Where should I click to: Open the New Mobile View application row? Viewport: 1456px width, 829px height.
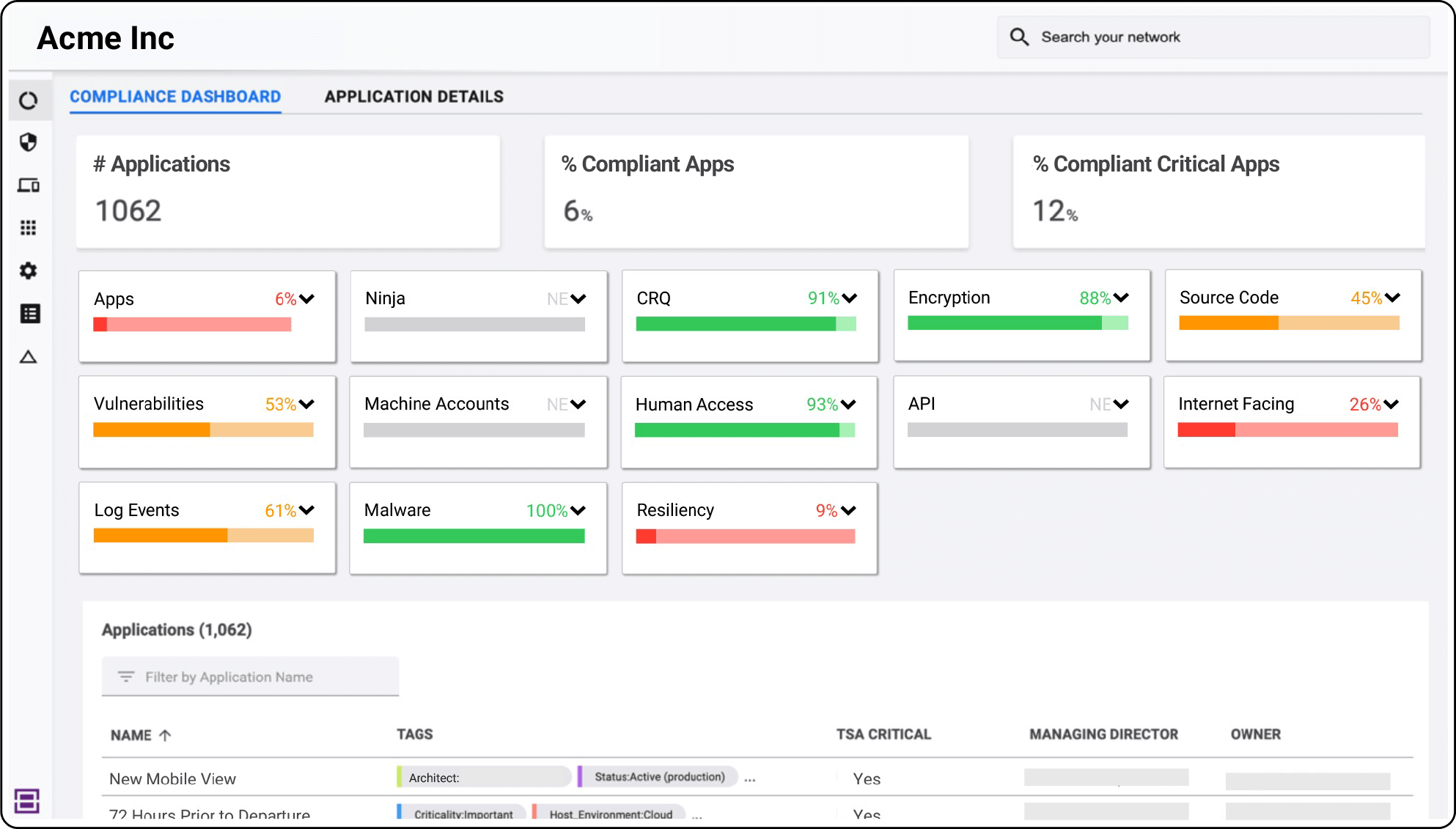[x=757, y=778]
